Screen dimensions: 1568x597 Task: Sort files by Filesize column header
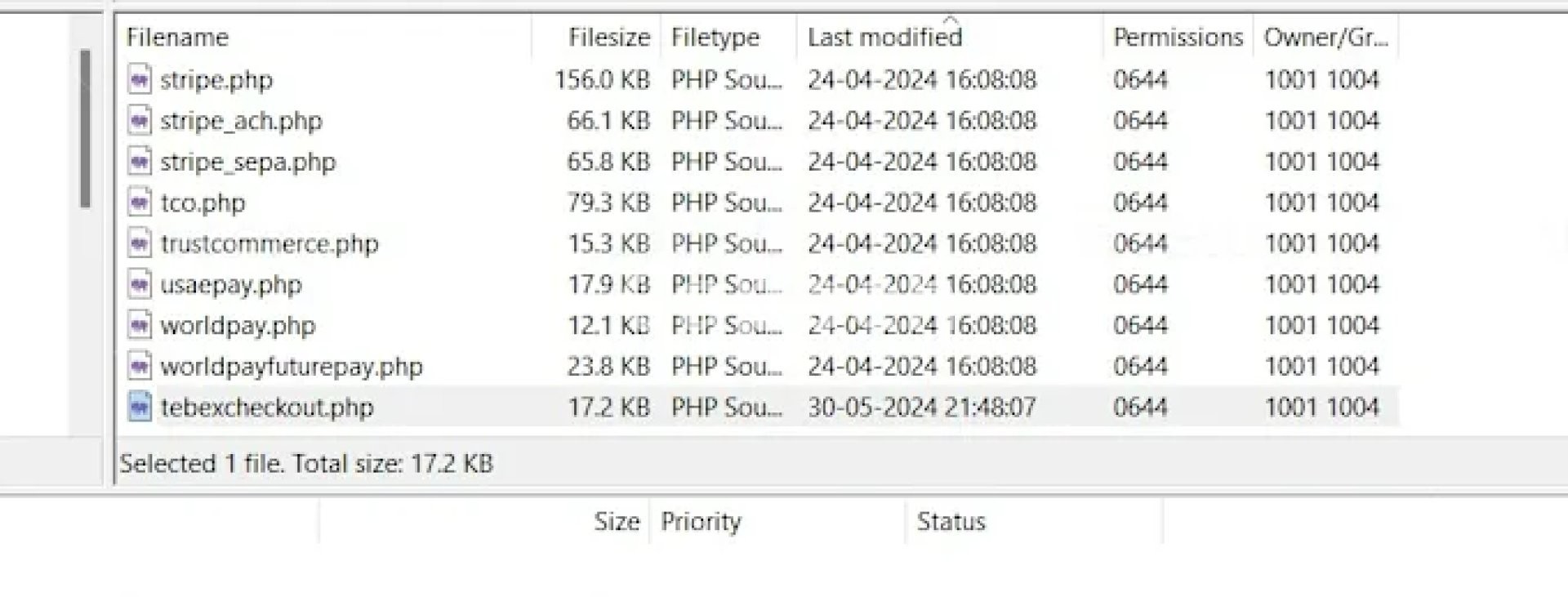608,37
